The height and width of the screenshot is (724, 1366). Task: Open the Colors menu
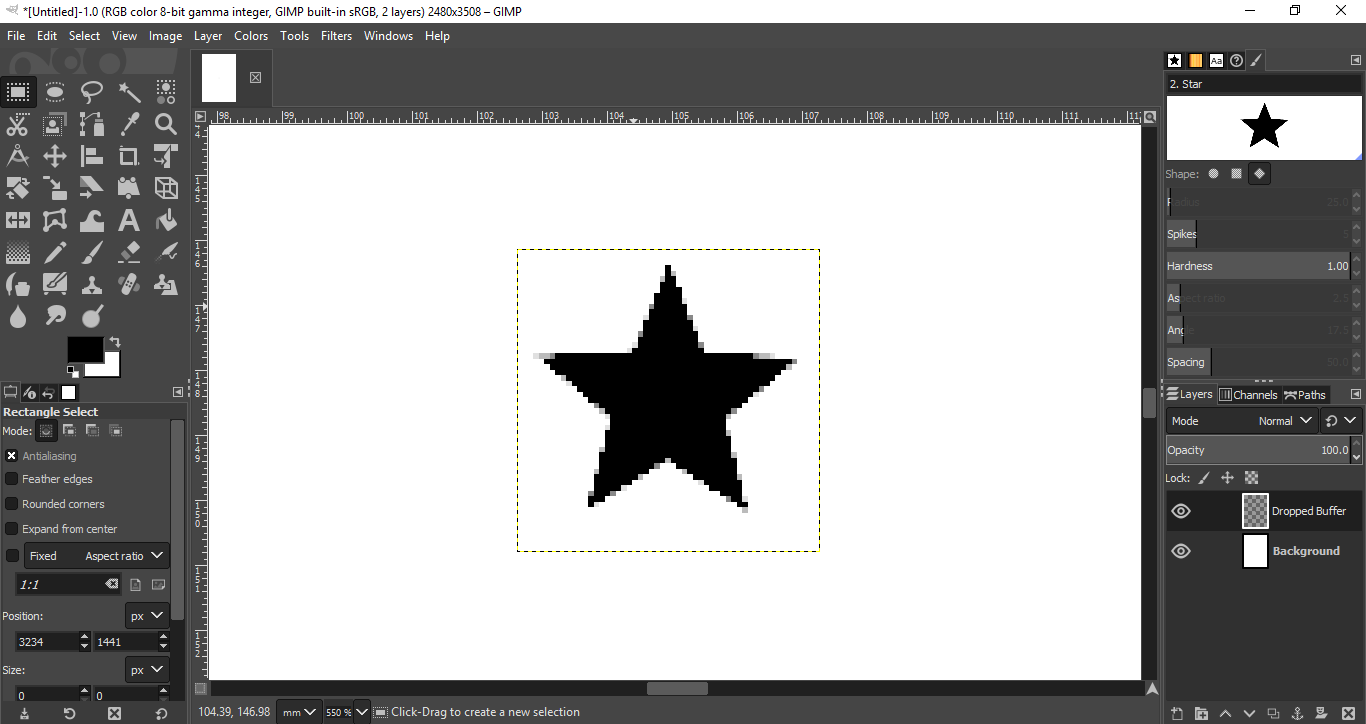point(251,36)
